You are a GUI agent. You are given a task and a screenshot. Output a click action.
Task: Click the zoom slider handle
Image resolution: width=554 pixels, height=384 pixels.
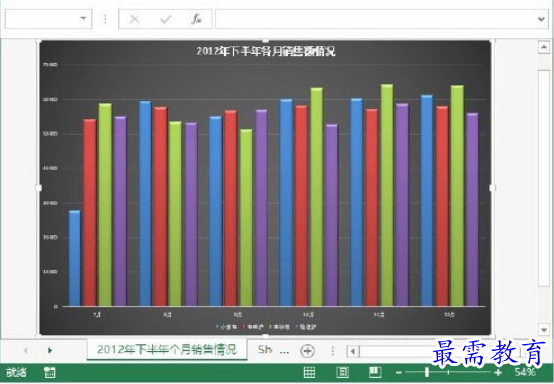point(427,372)
